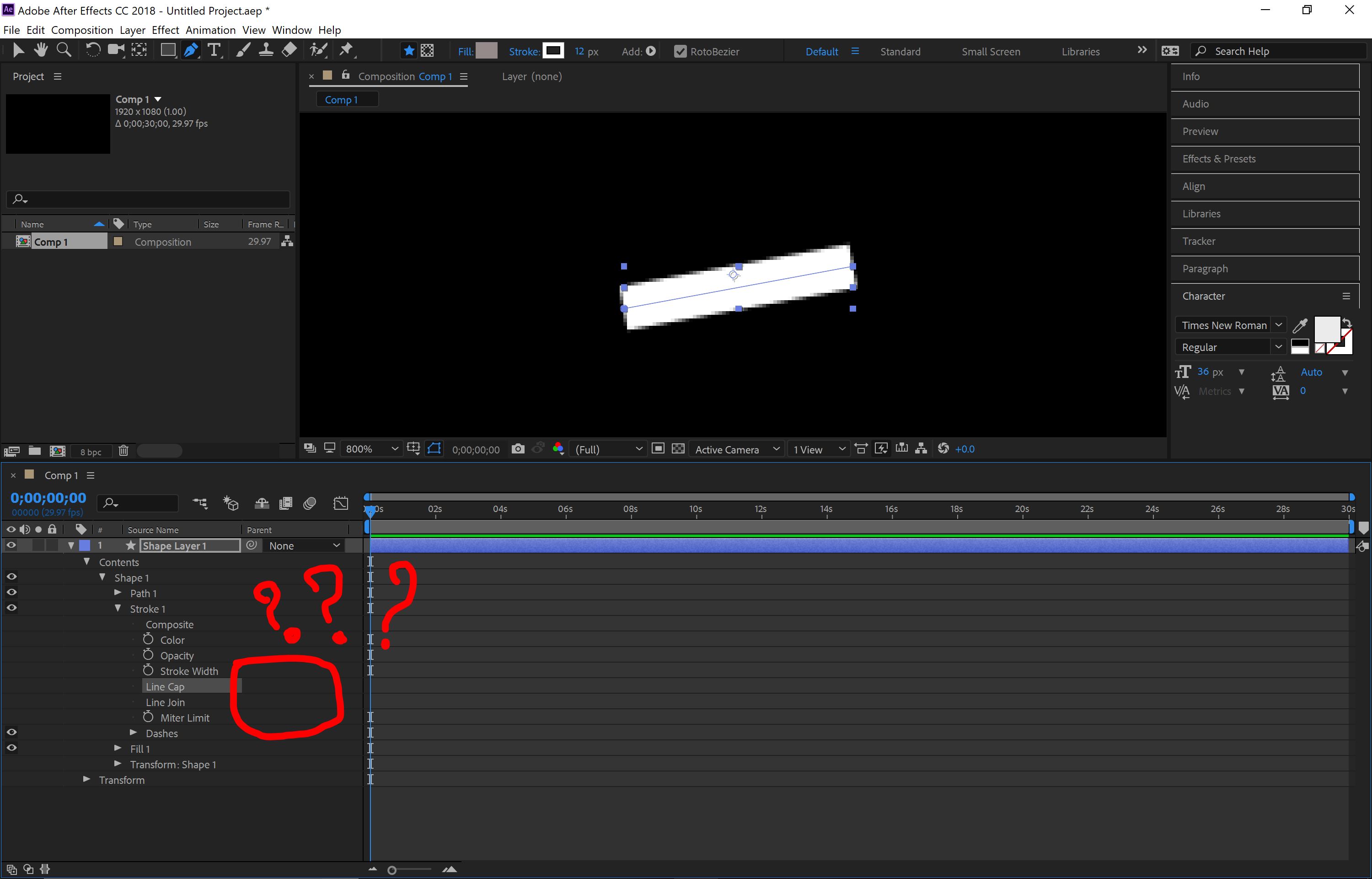1372x879 pixels.
Task: Open the Effects & Presets panel
Action: (x=1218, y=159)
